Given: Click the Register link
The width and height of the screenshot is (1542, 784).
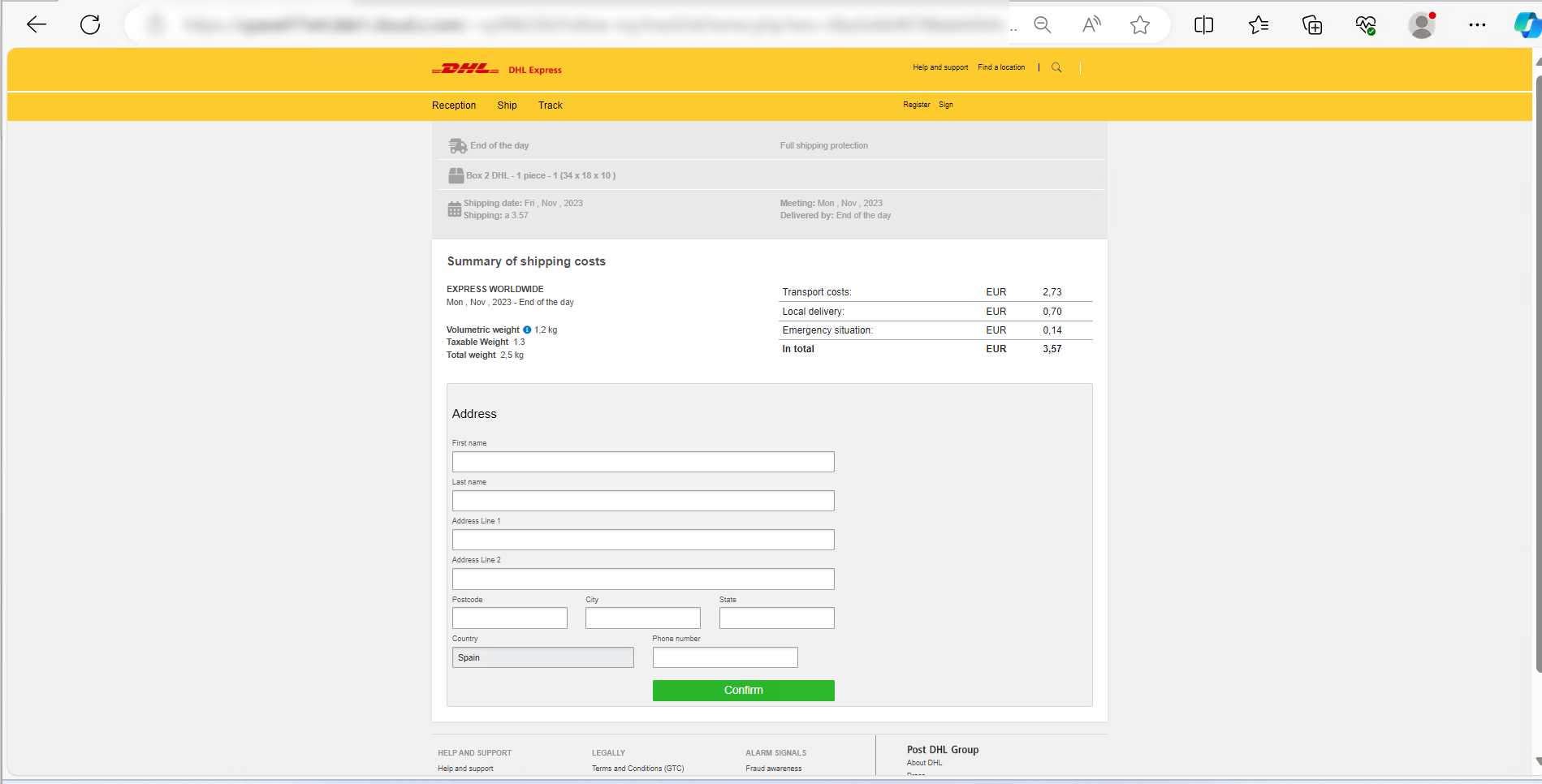Looking at the screenshot, I should [916, 105].
